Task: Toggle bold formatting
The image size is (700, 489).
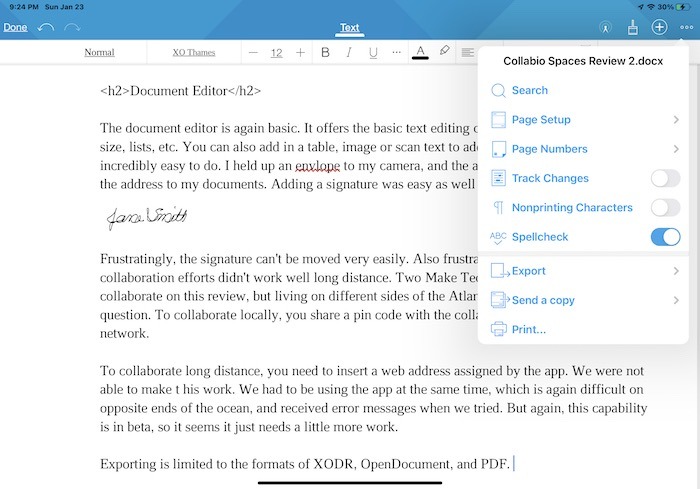Action: tap(325, 53)
